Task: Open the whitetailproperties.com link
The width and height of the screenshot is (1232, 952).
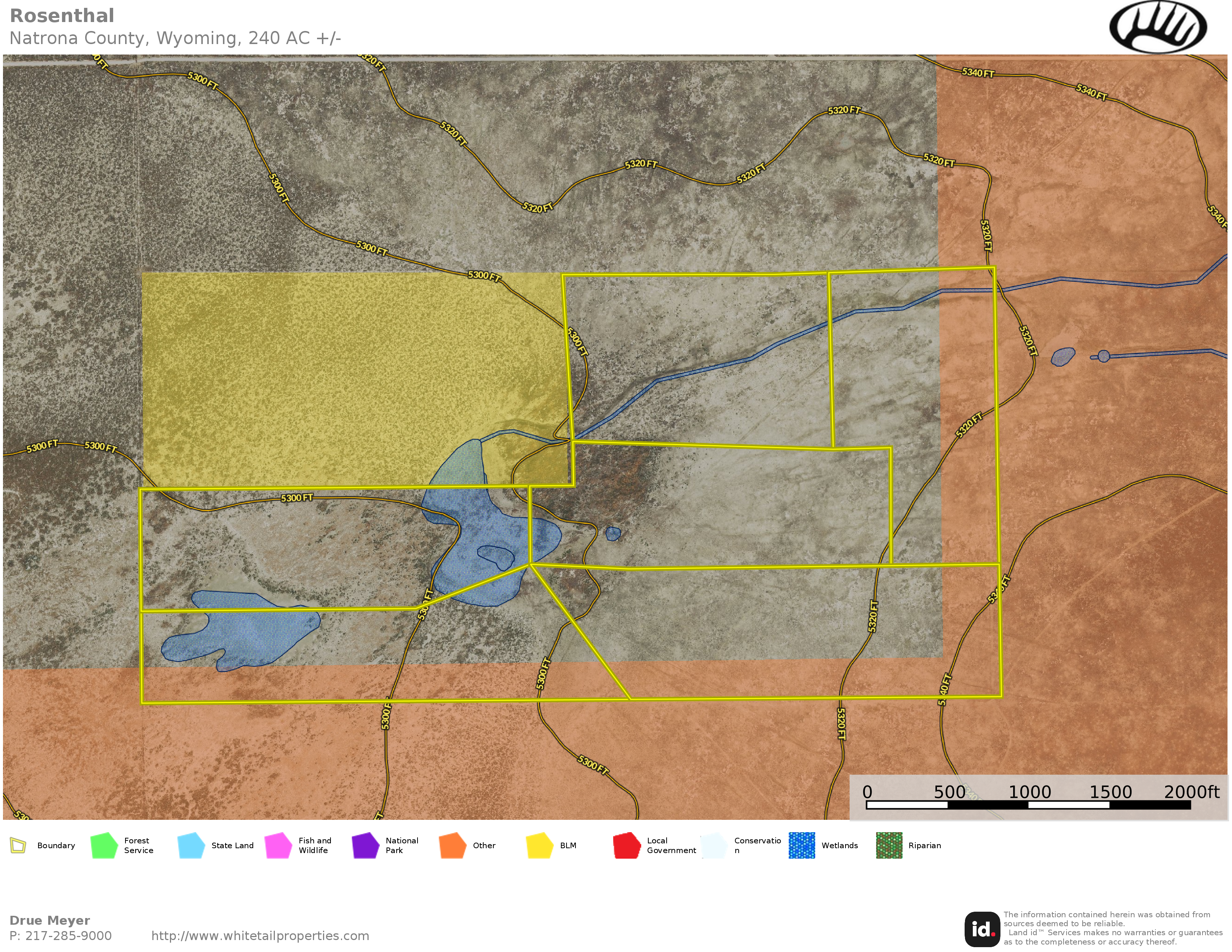Action: point(260,936)
